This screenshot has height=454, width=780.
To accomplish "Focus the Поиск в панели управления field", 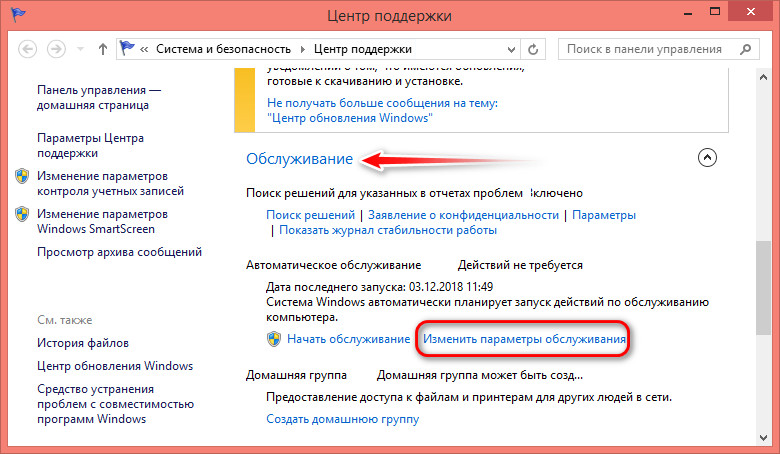I will 659,49.
